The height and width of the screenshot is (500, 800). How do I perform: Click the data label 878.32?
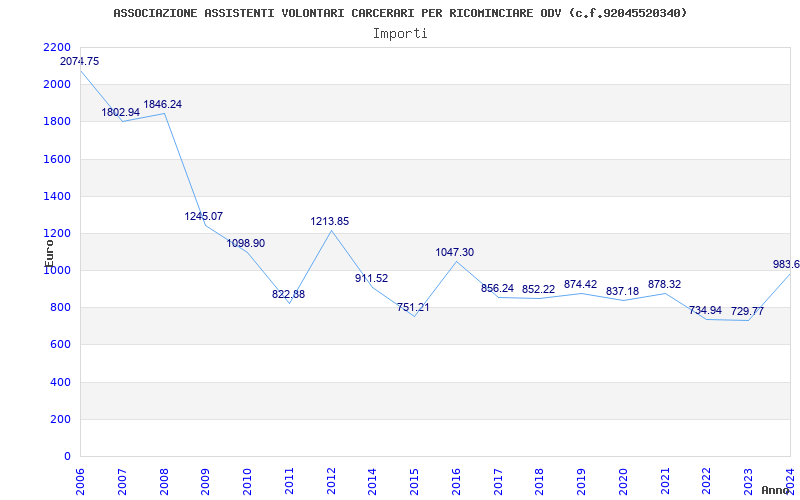point(664,285)
